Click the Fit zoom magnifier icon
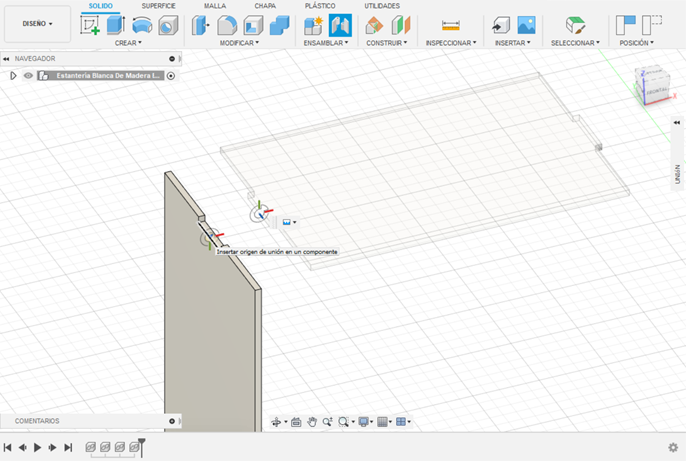This screenshot has height=461, width=686. [343, 422]
